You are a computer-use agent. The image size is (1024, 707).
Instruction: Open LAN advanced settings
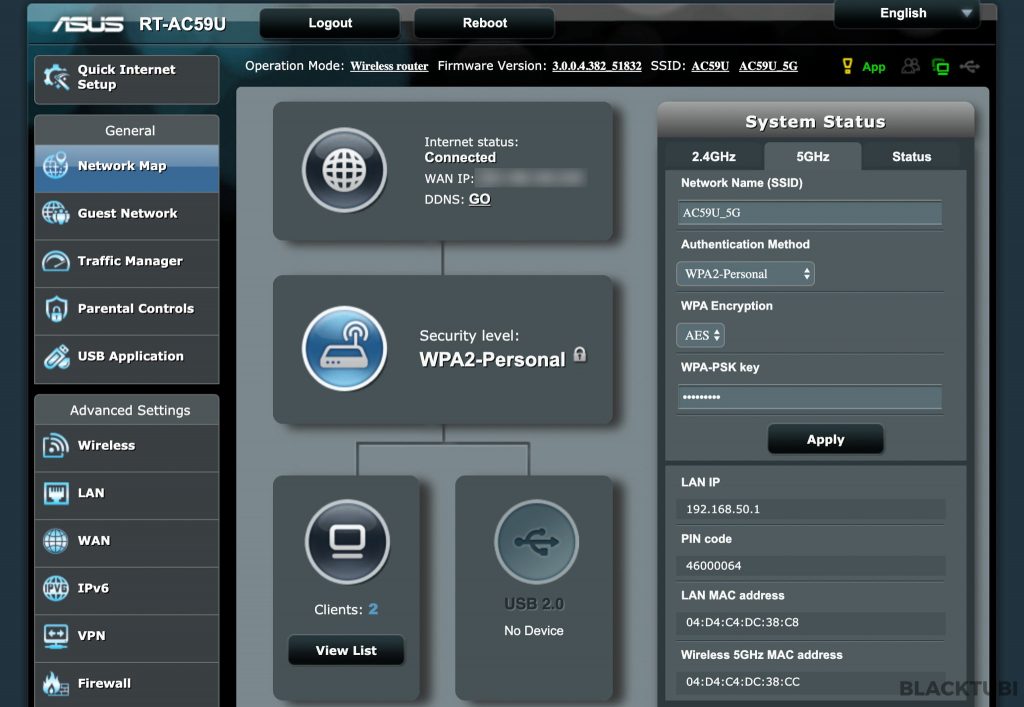click(127, 493)
